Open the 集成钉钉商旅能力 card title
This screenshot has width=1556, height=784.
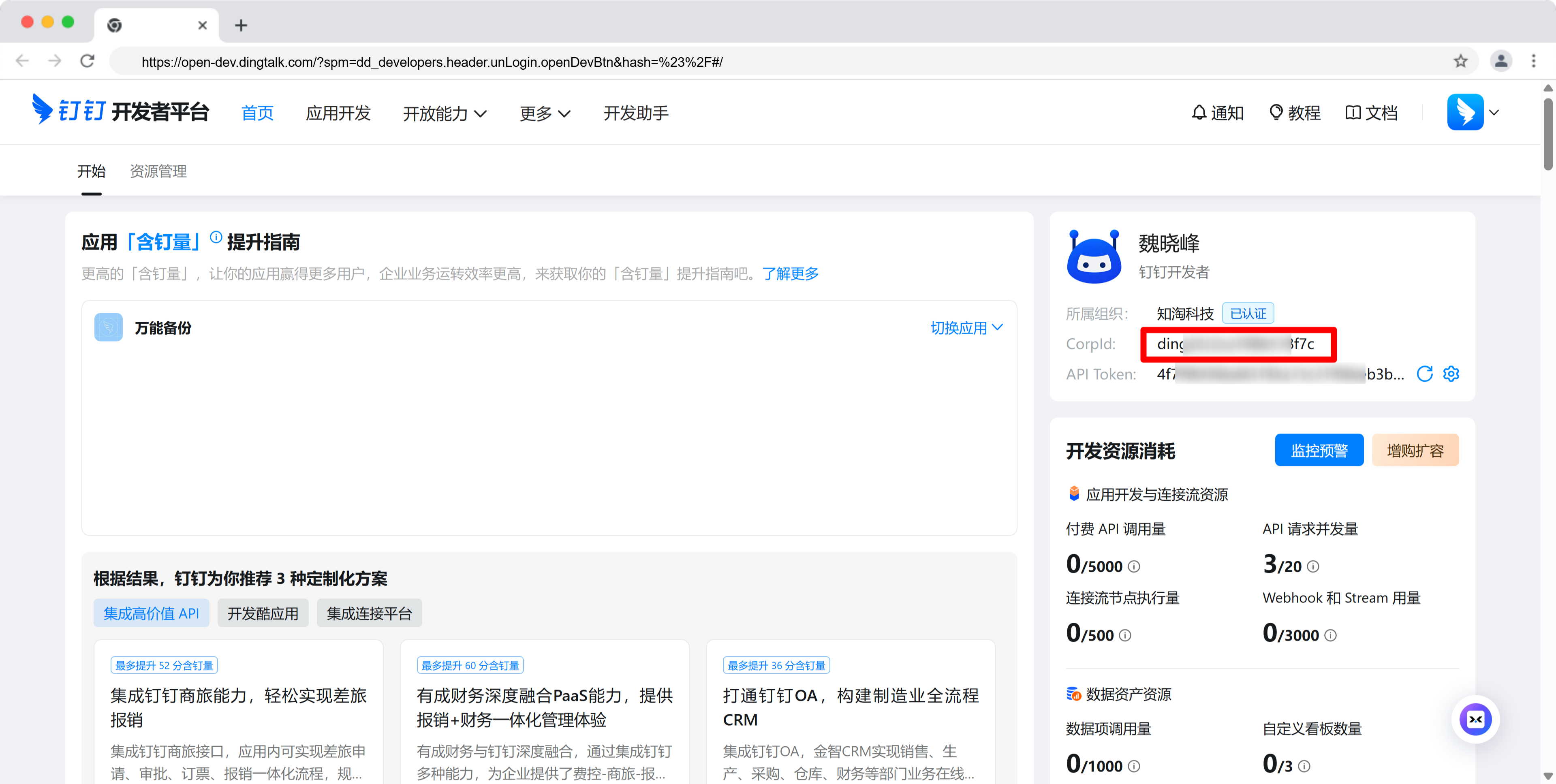(x=239, y=707)
